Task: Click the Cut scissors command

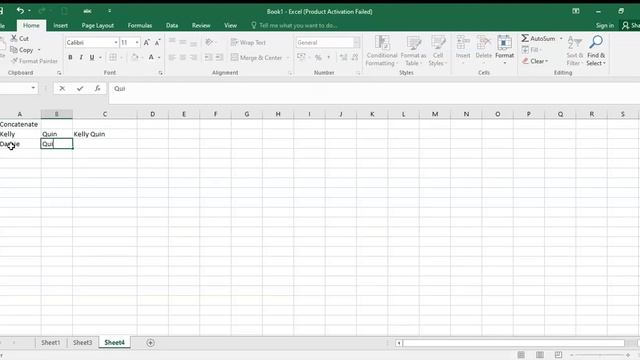Action: [20, 38]
